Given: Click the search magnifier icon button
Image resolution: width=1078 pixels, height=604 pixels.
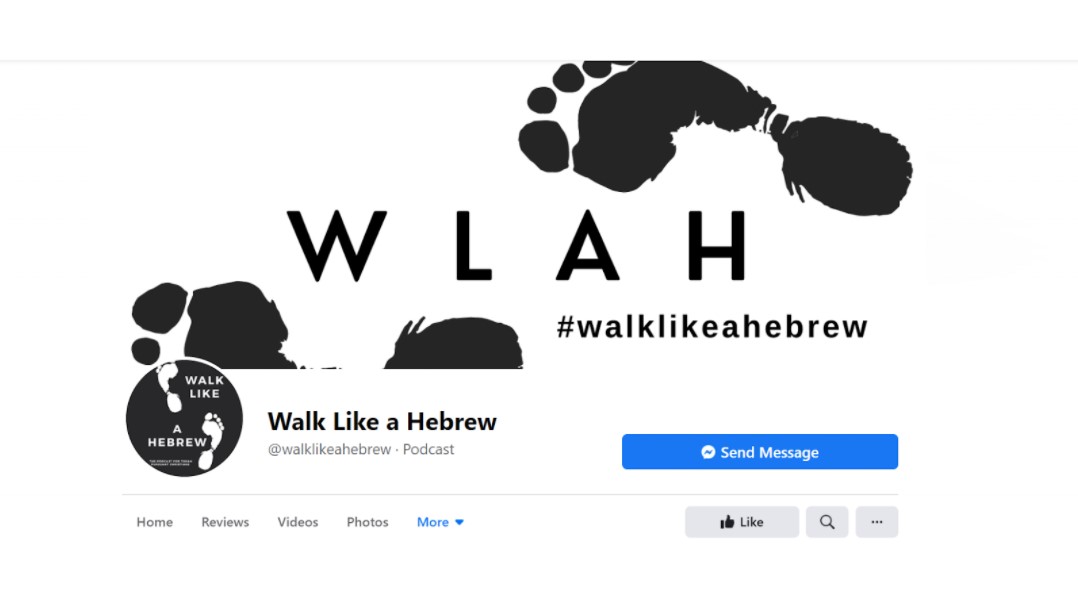Looking at the screenshot, I should [x=826, y=522].
